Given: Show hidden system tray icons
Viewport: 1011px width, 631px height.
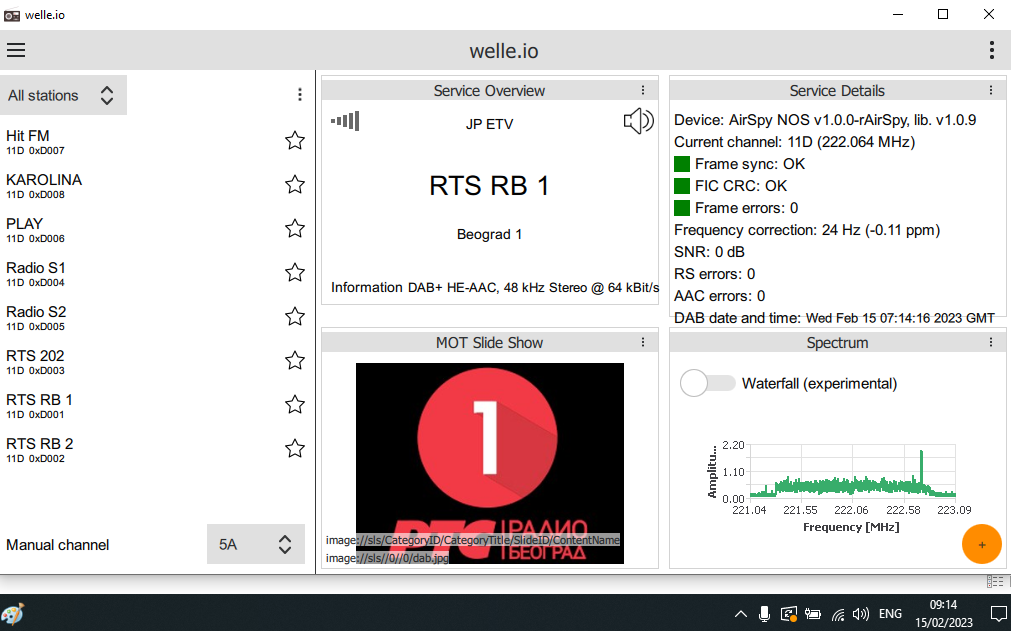Looking at the screenshot, I should coord(741,614).
